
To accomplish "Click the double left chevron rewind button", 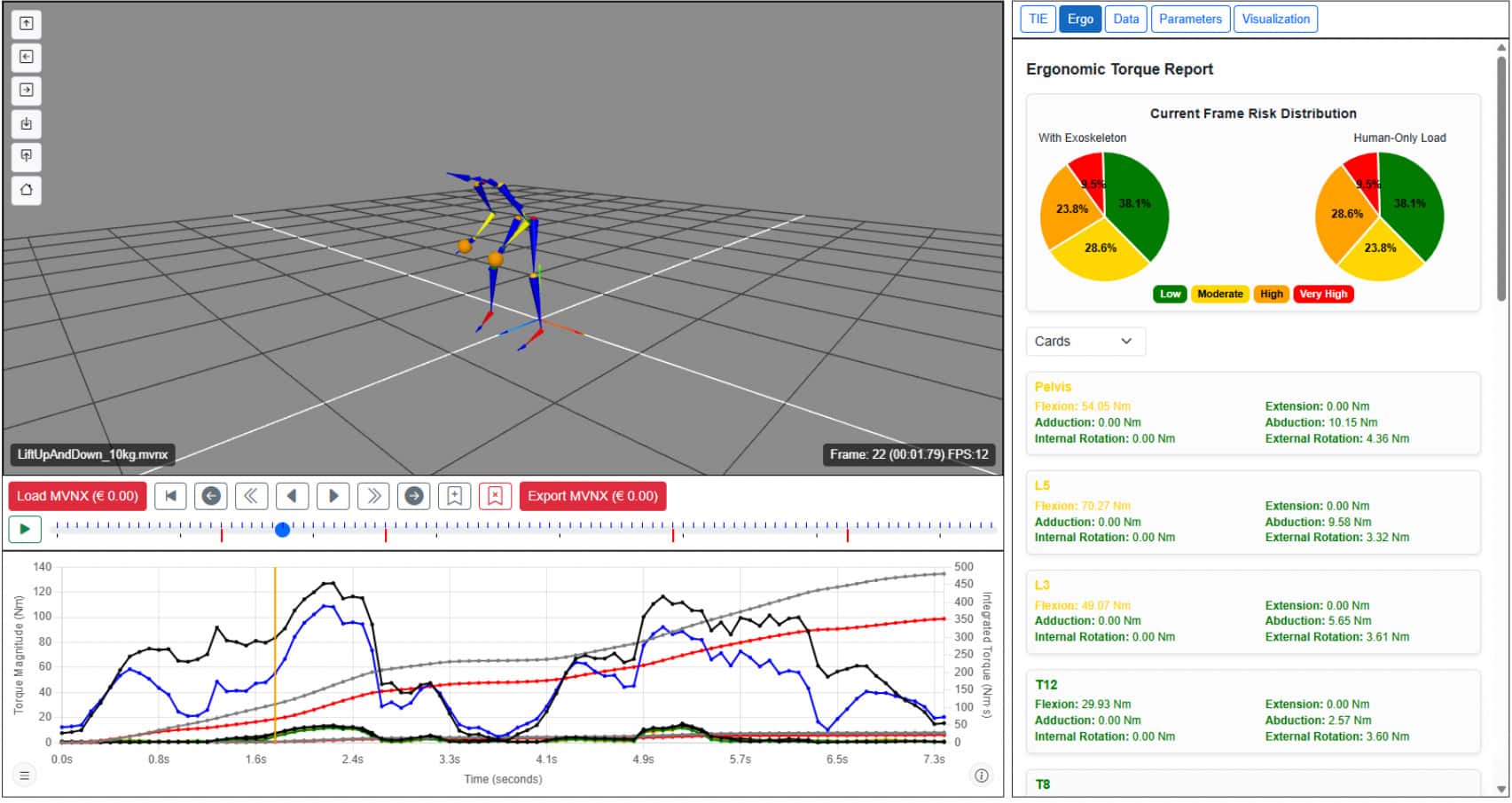I will point(251,496).
